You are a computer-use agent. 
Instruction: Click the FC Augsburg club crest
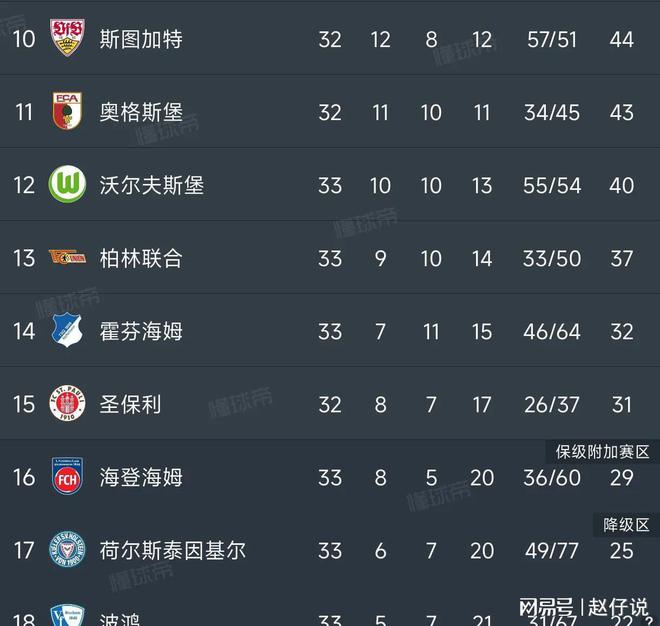(67, 111)
